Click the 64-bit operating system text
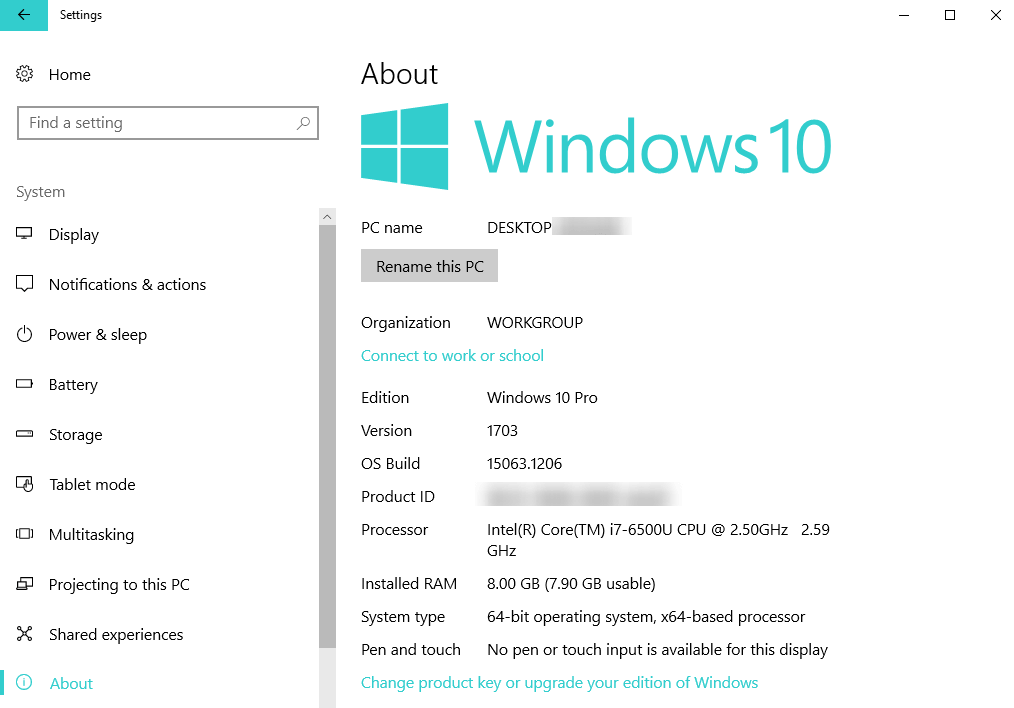This screenshot has height=708, width=1014. pyautogui.click(x=646, y=617)
